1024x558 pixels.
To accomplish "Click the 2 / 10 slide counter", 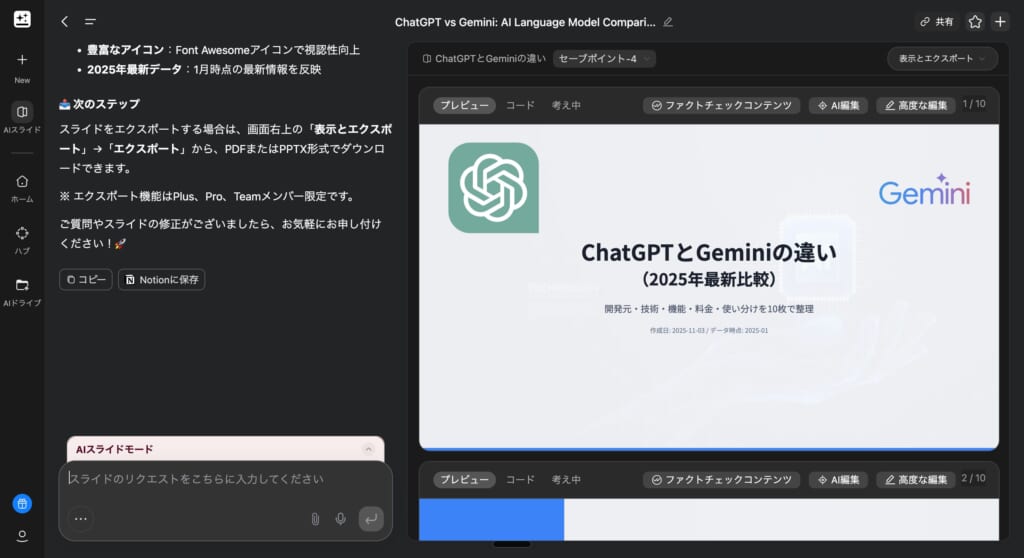I will [x=974, y=478].
